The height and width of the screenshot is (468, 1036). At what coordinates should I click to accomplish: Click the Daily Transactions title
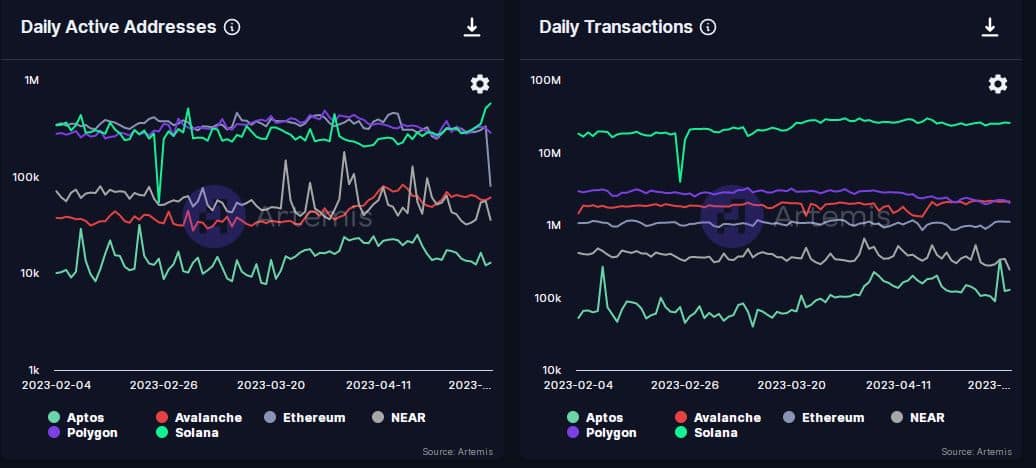[616, 27]
